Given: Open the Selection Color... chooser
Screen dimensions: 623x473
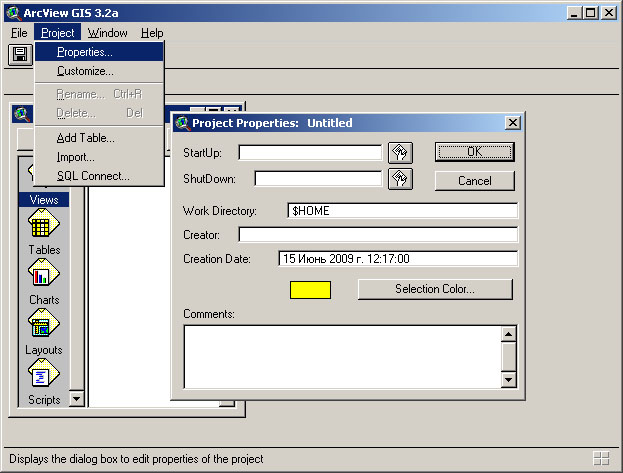Looking at the screenshot, I should 435,289.
